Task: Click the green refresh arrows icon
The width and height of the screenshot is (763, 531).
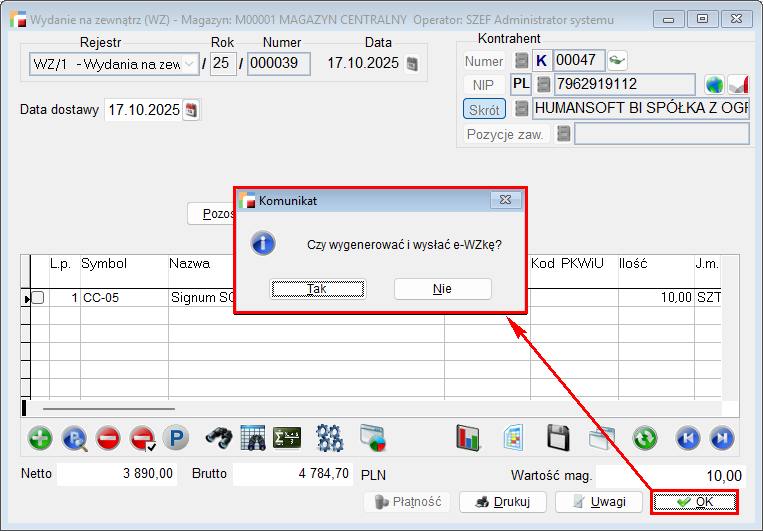Action: pyautogui.click(x=645, y=437)
